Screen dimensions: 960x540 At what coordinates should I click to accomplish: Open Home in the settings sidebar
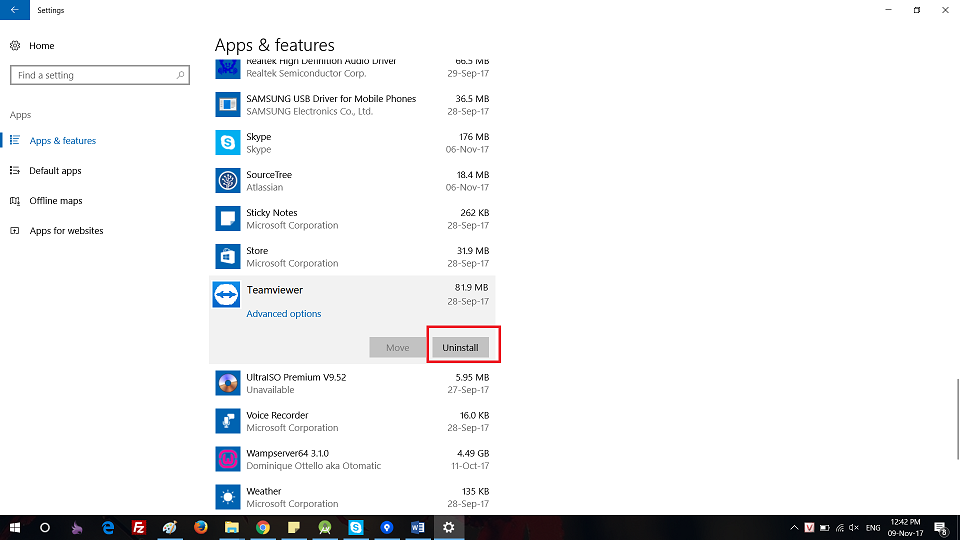coord(42,45)
